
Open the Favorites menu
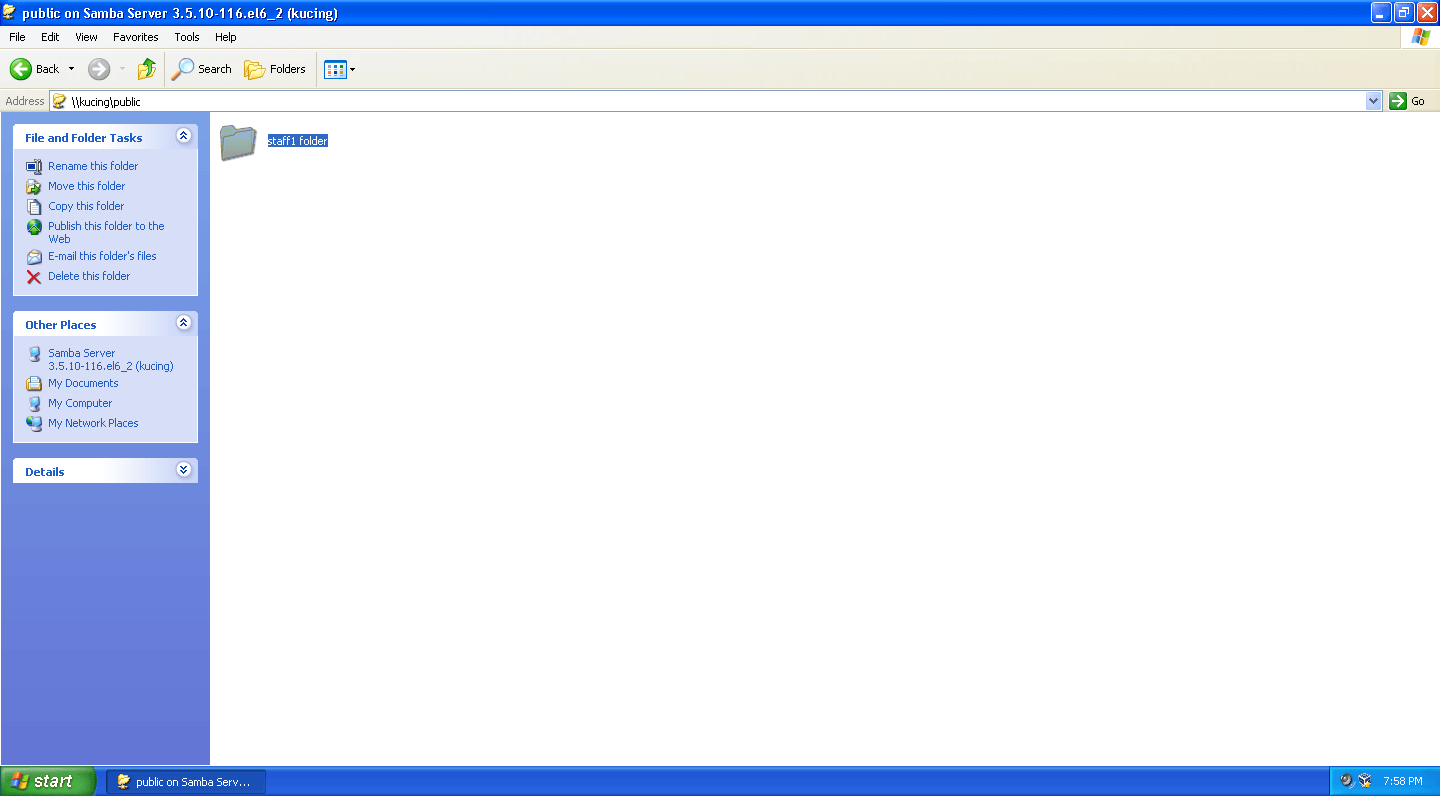tap(136, 37)
